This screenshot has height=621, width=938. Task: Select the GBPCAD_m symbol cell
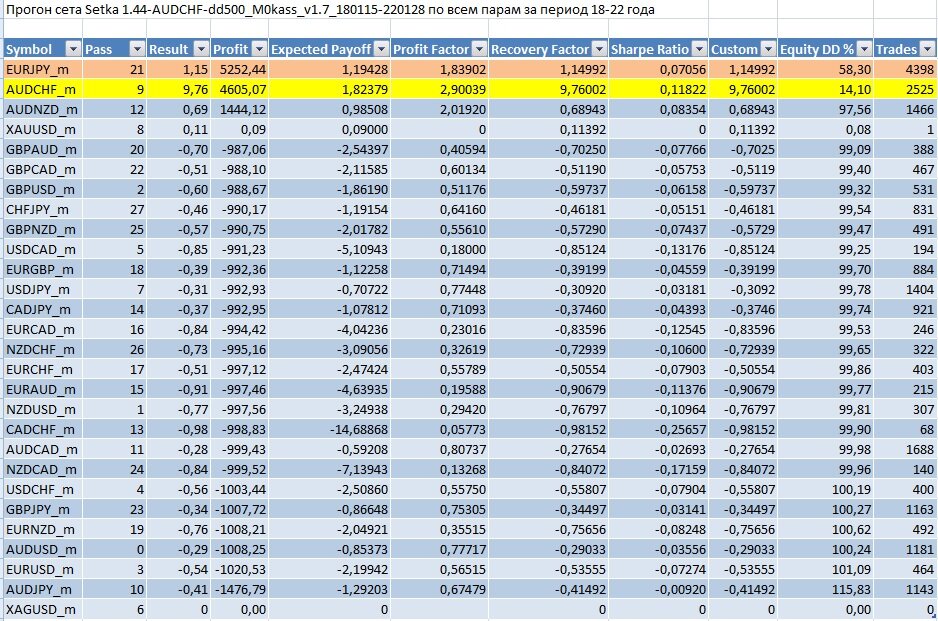(x=43, y=169)
